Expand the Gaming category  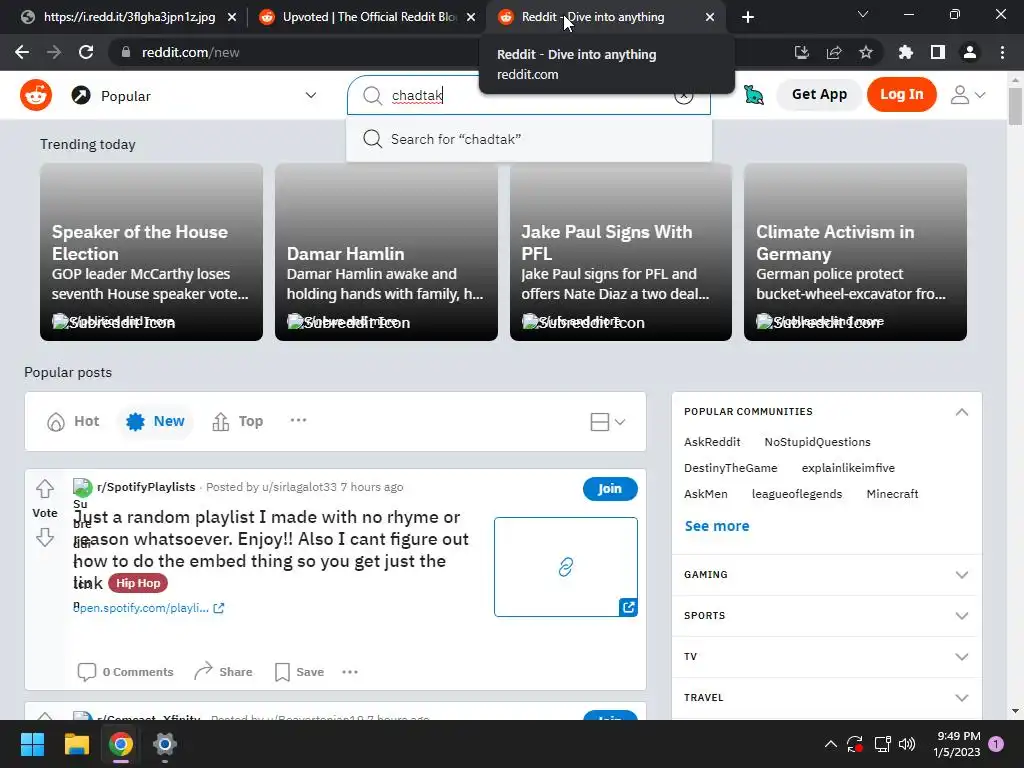[826, 575]
